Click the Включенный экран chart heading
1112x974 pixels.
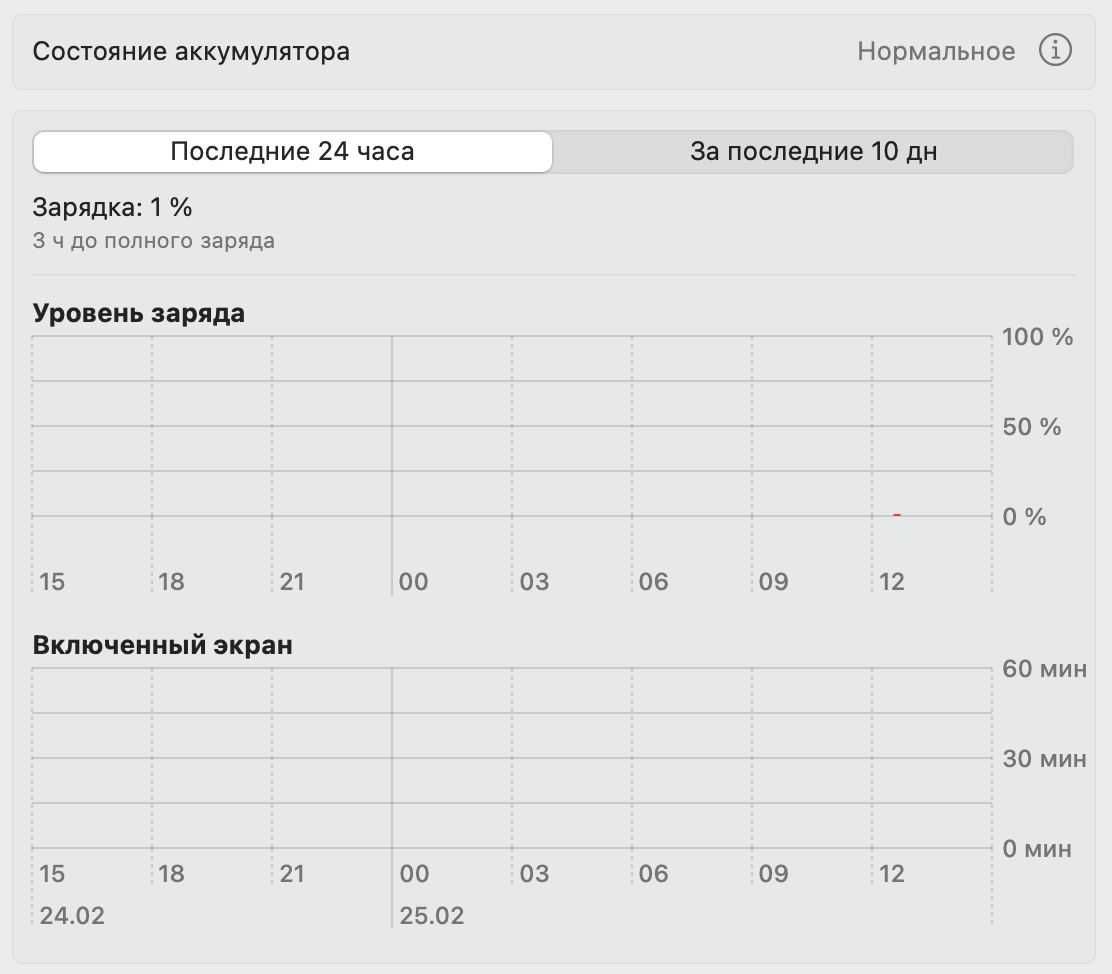(162, 645)
